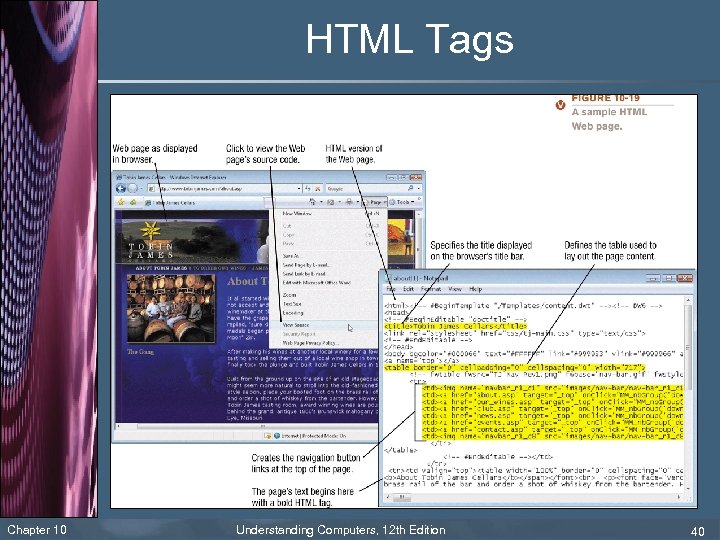The width and height of the screenshot is (720, 540).
Task: Open the recent pages dropdown next to Forward
Action: point(140,189)
